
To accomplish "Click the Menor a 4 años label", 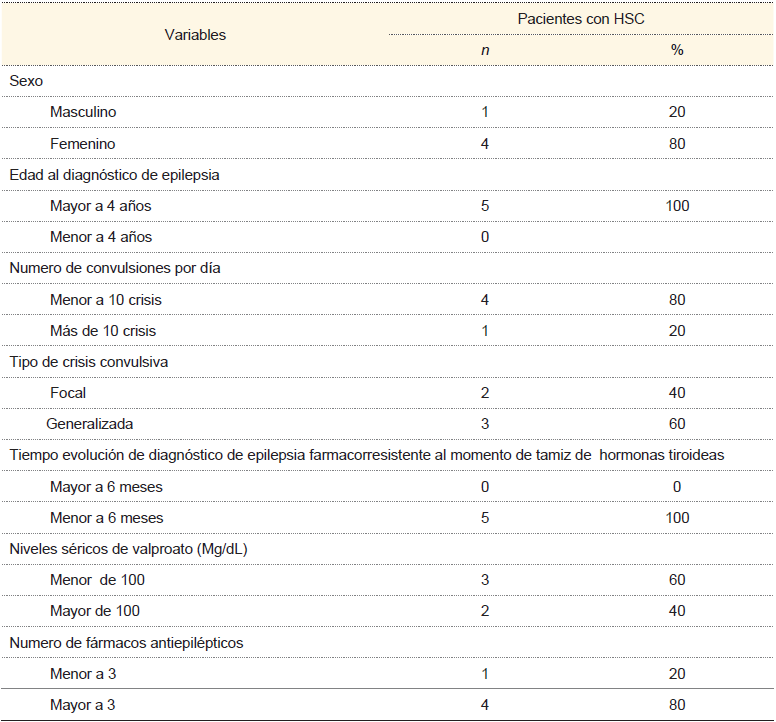I will tap(101, 237).
